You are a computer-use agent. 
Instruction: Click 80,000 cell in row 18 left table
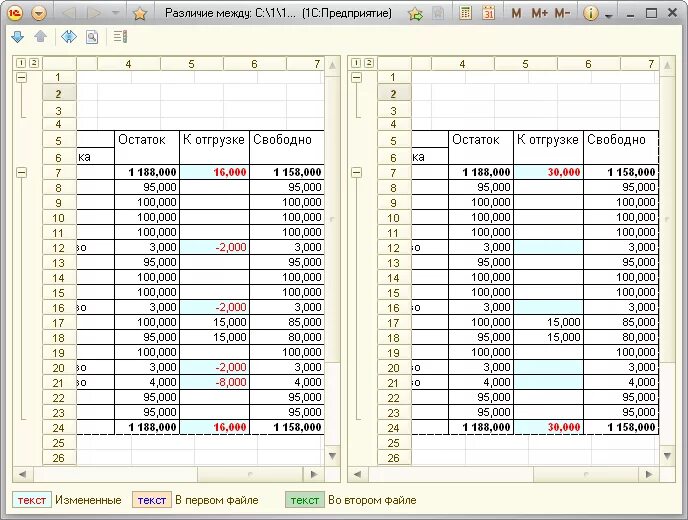coord(287,337)
